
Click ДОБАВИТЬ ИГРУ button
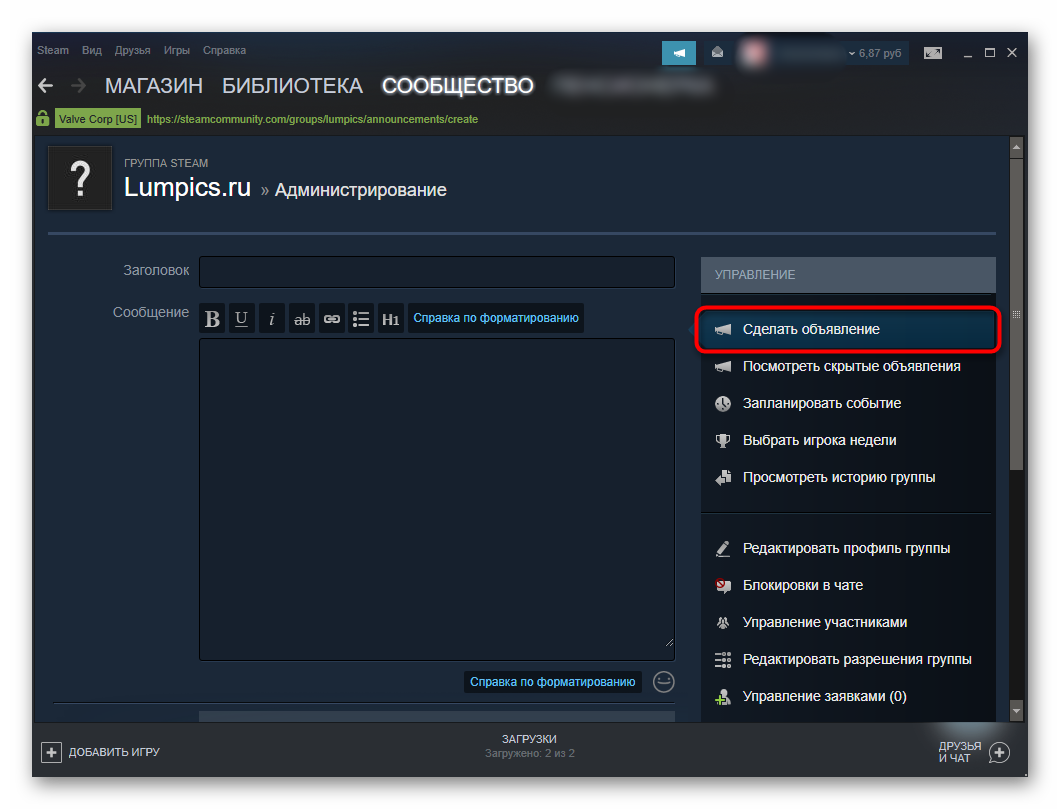click(101, 752)
